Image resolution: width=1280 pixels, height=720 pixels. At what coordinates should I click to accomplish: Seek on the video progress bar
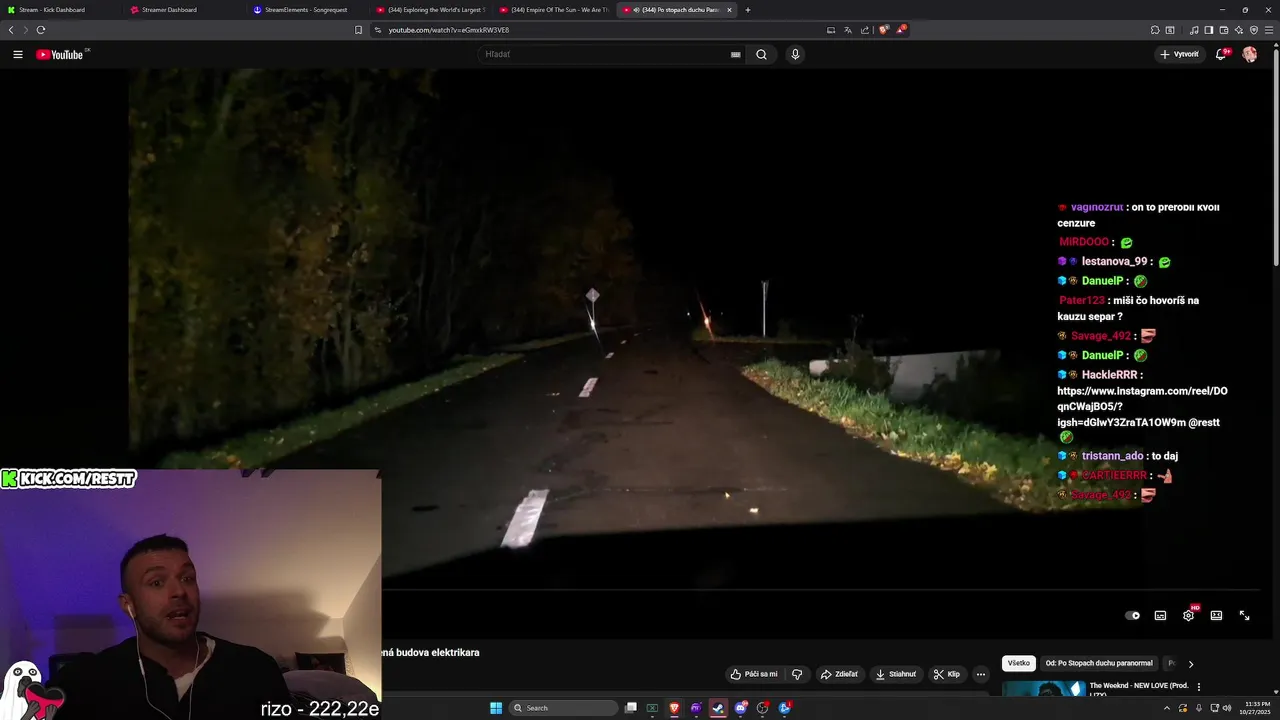[x=820, y=591]
